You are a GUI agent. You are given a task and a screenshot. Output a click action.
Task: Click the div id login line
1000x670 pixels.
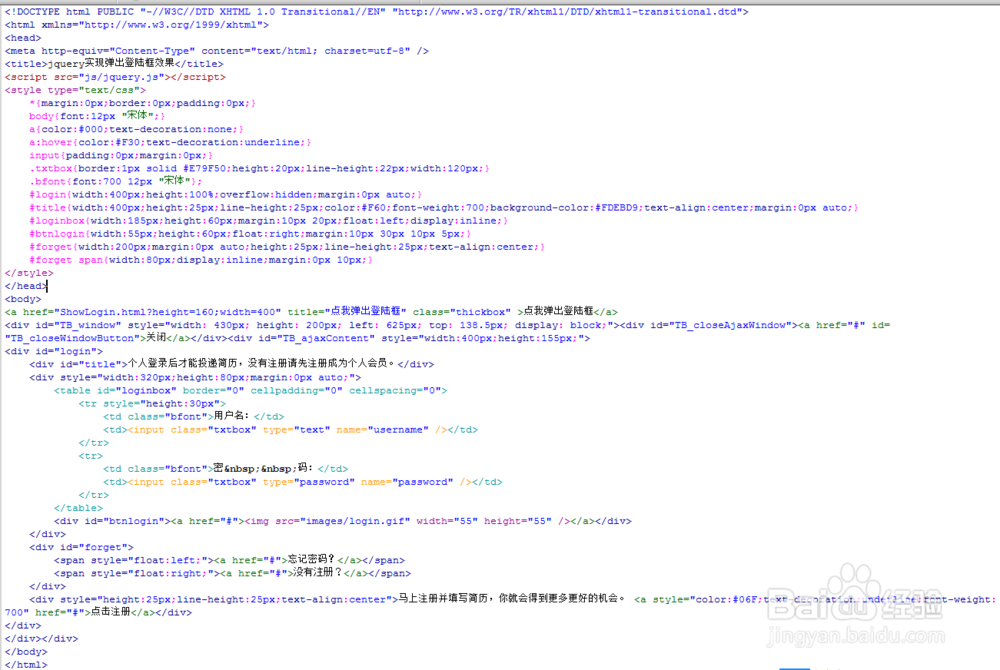pyautogui.click(x=54, y=351)
